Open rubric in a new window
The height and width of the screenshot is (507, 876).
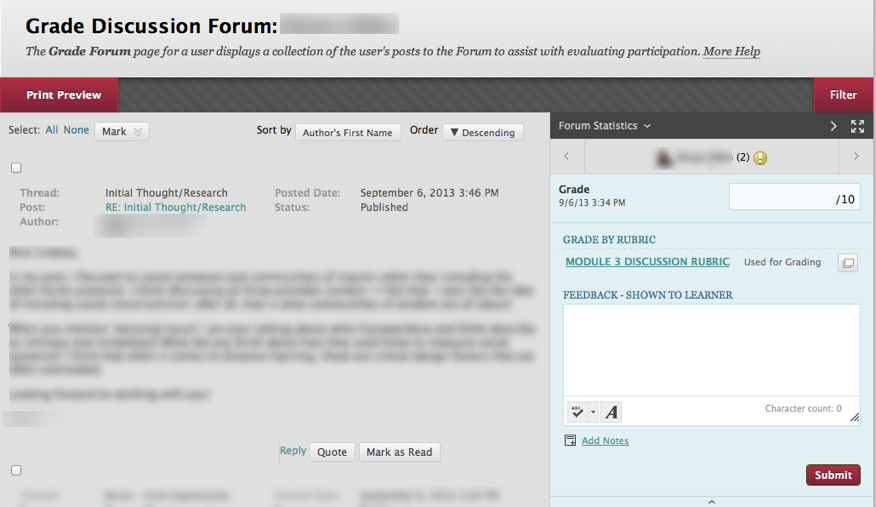coord(847,263)
